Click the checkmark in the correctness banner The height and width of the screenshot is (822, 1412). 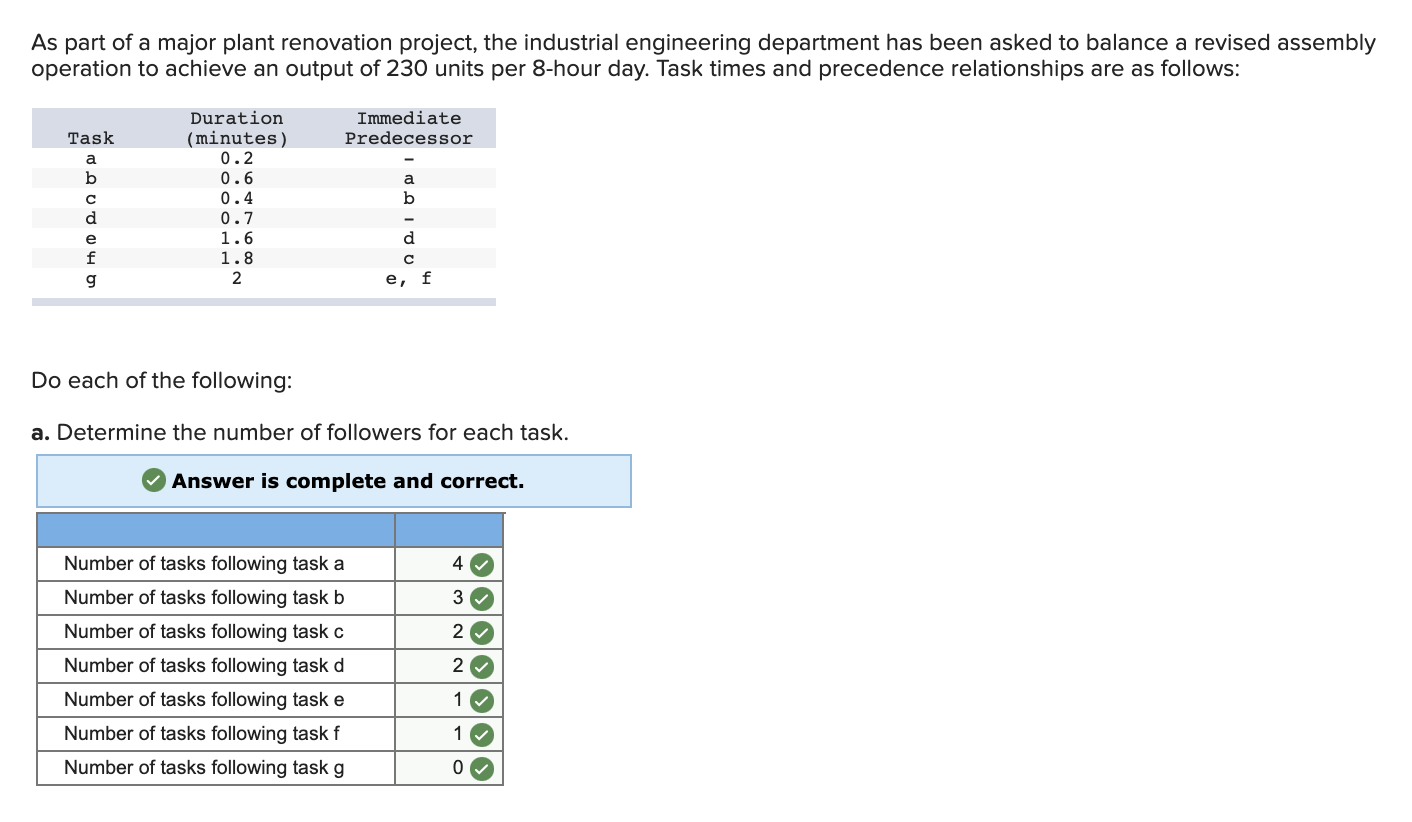tap(153, 480)
